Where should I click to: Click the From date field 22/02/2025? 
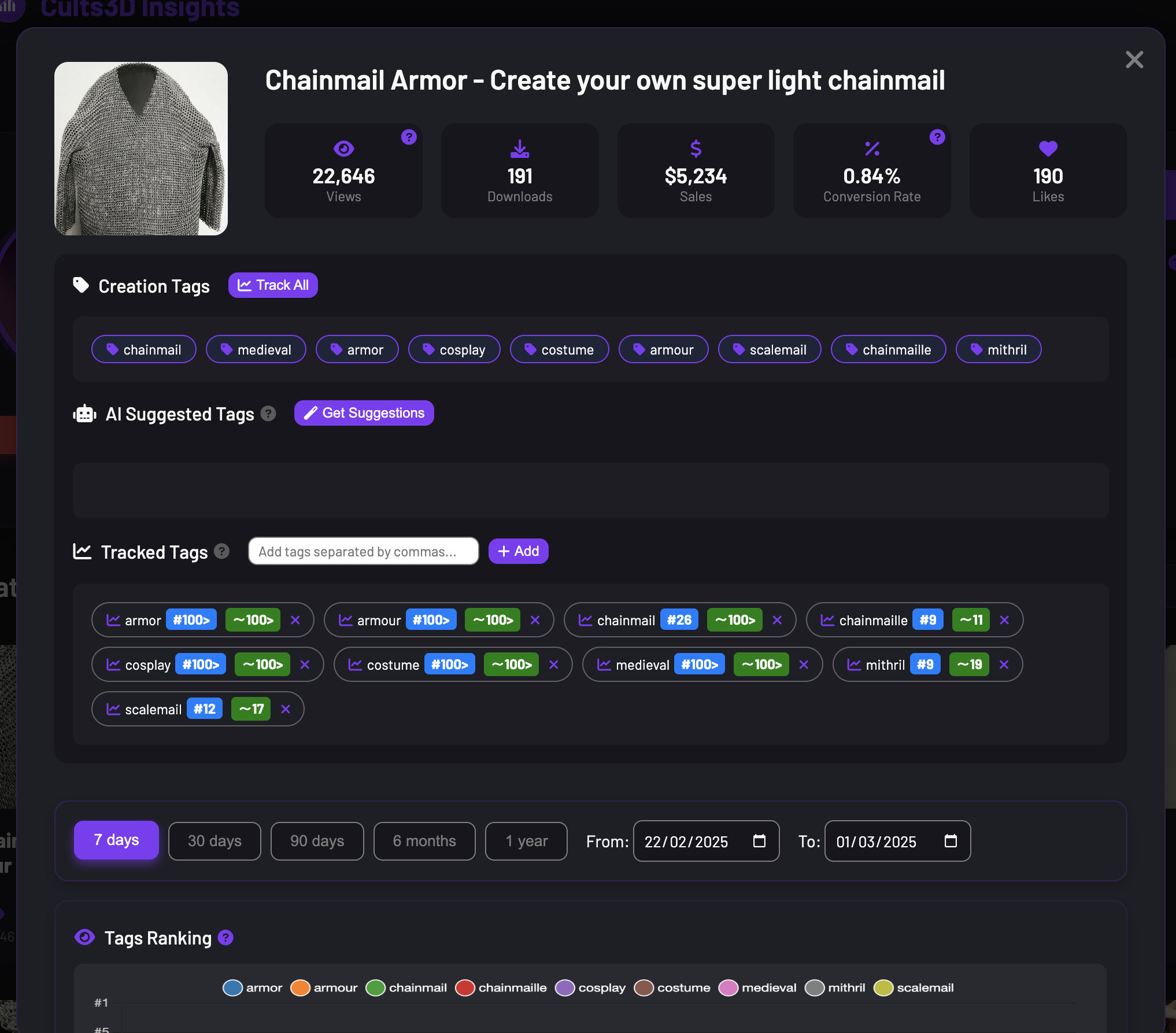(707, 841)
